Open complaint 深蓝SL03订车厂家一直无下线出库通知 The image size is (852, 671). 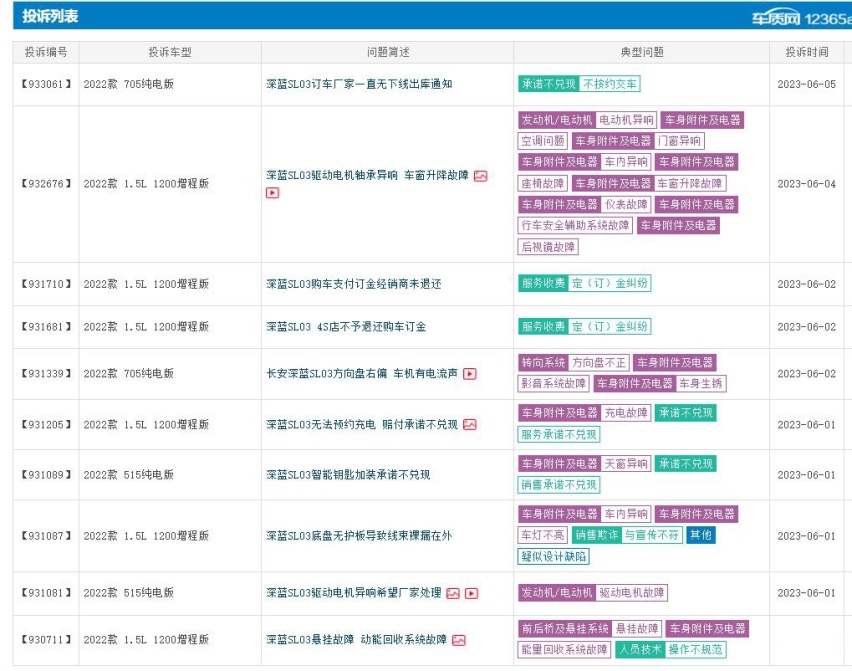tap(359, 84)
